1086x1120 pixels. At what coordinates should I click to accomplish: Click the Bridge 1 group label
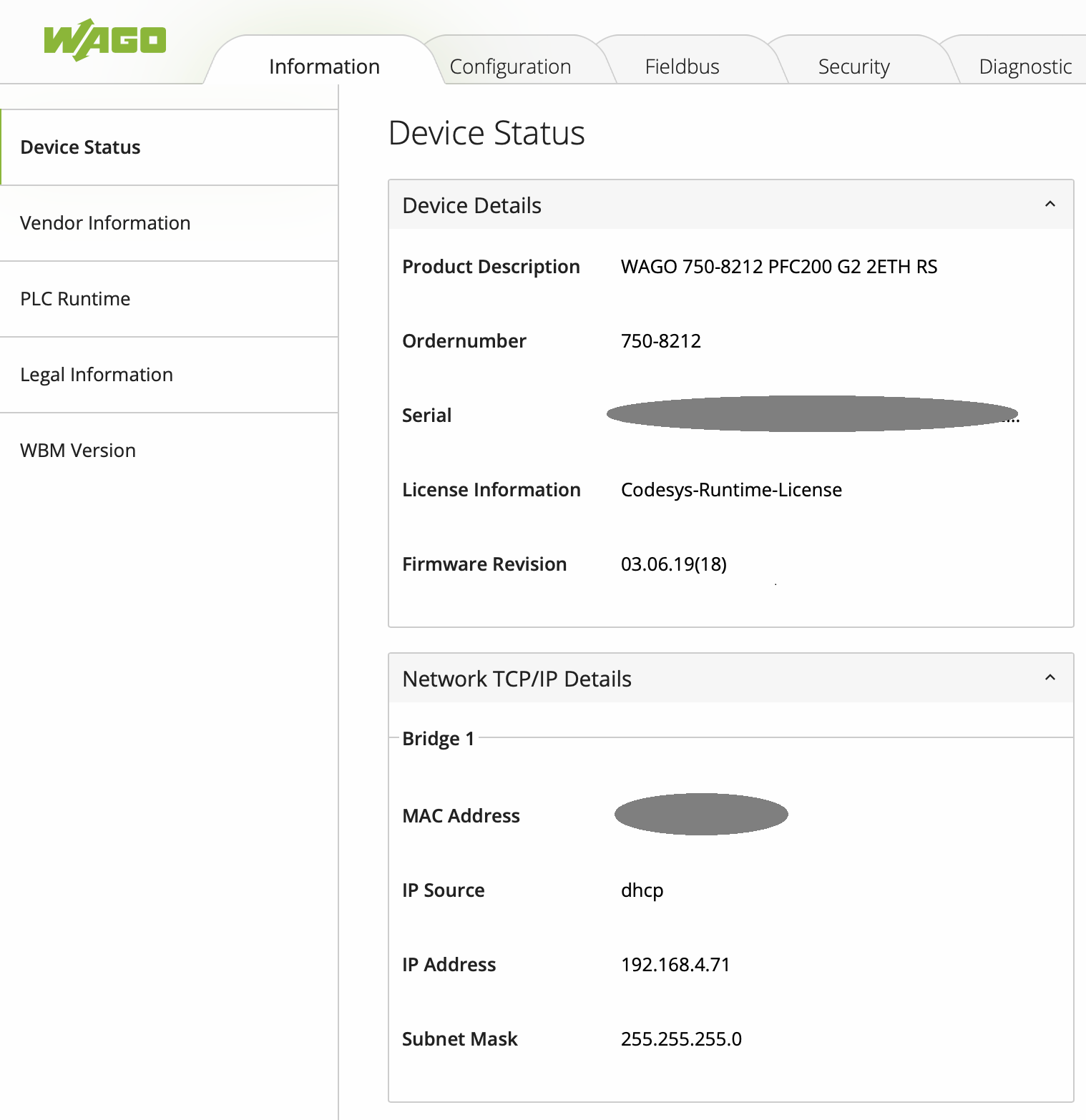pos(438,739)
